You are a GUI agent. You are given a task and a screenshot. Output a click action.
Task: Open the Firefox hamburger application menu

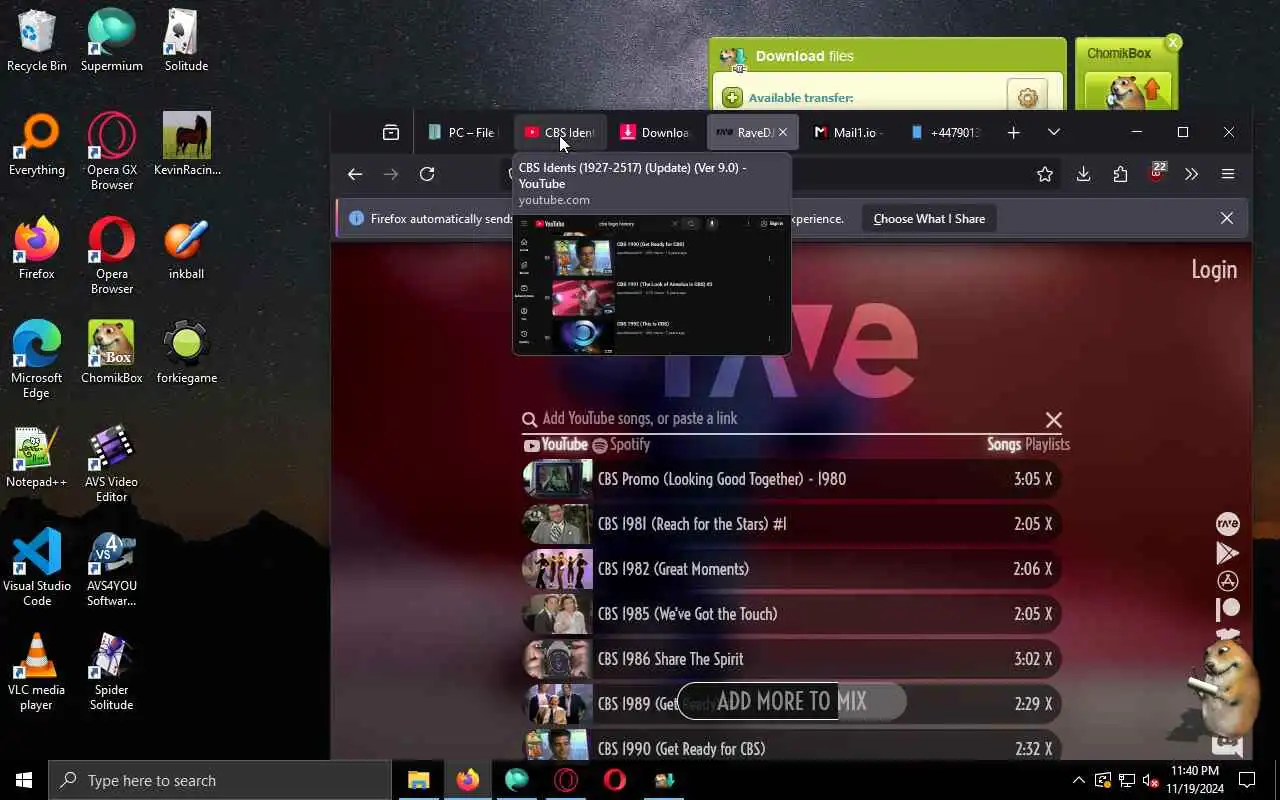click(1228, 174)
